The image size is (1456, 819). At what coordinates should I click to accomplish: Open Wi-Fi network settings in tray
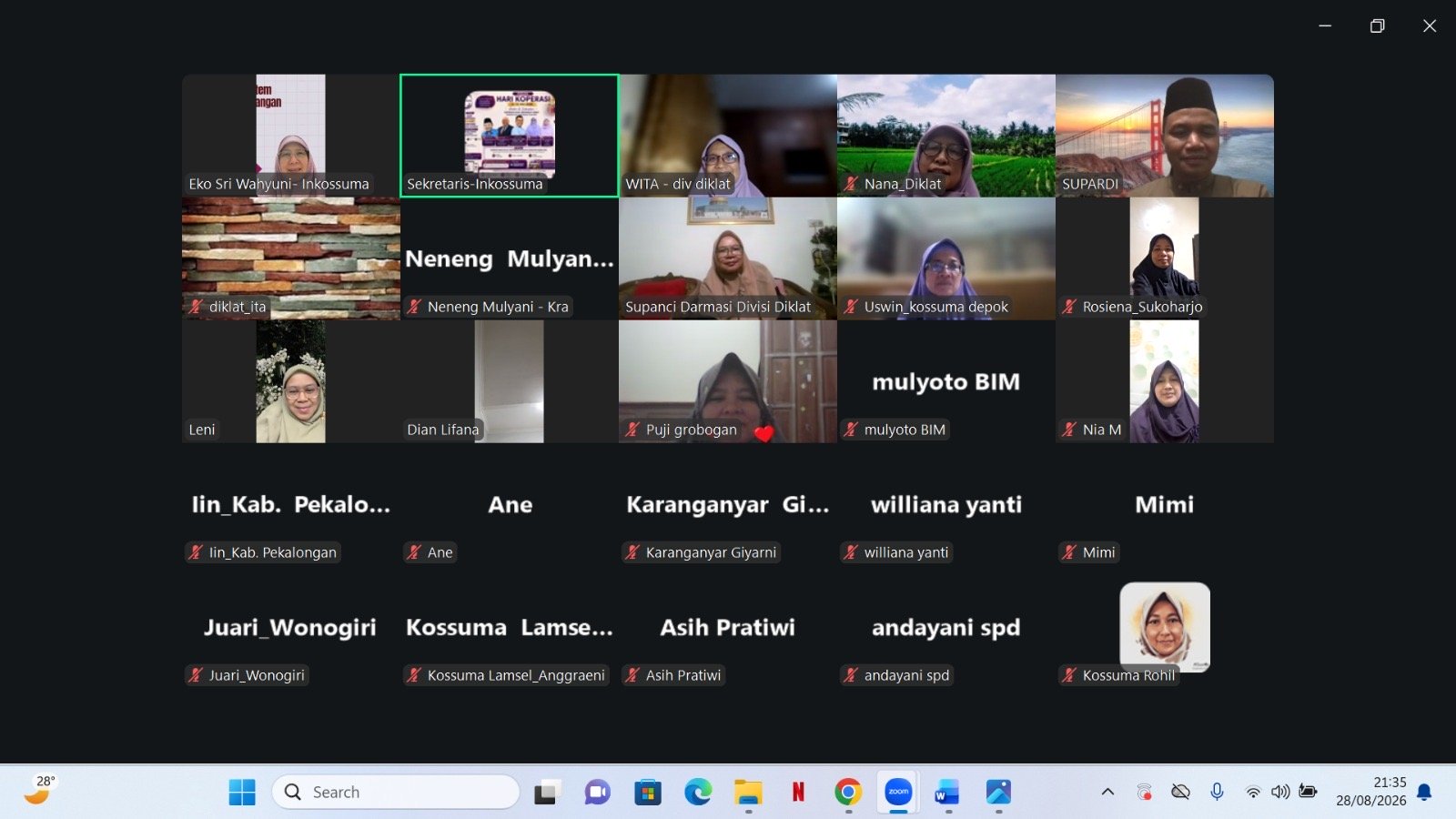(1253, 792)
